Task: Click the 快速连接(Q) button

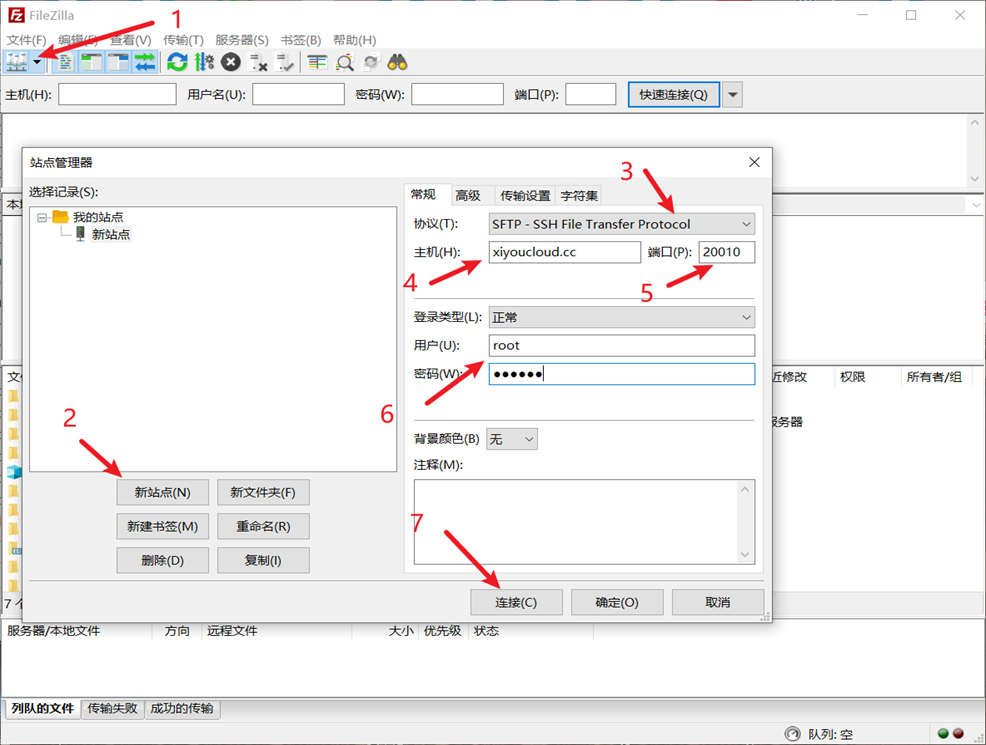Action: [x=673, y=94]
